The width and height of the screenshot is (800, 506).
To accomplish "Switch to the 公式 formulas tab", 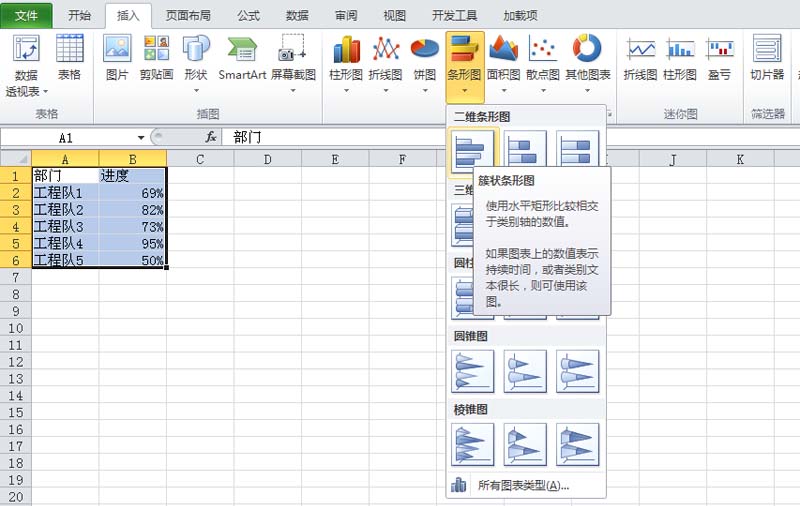I will (248, 16).
